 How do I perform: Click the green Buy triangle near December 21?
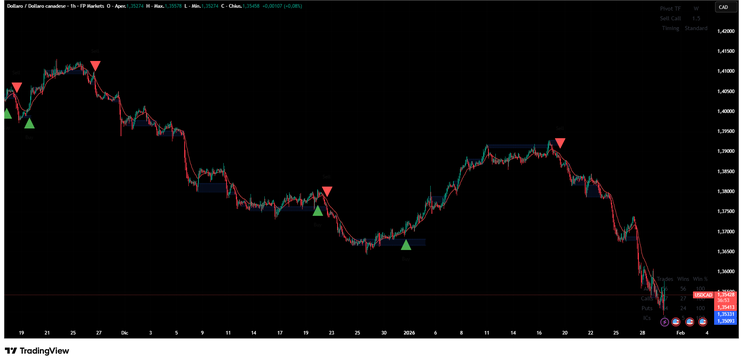click(x=318, y=211)
